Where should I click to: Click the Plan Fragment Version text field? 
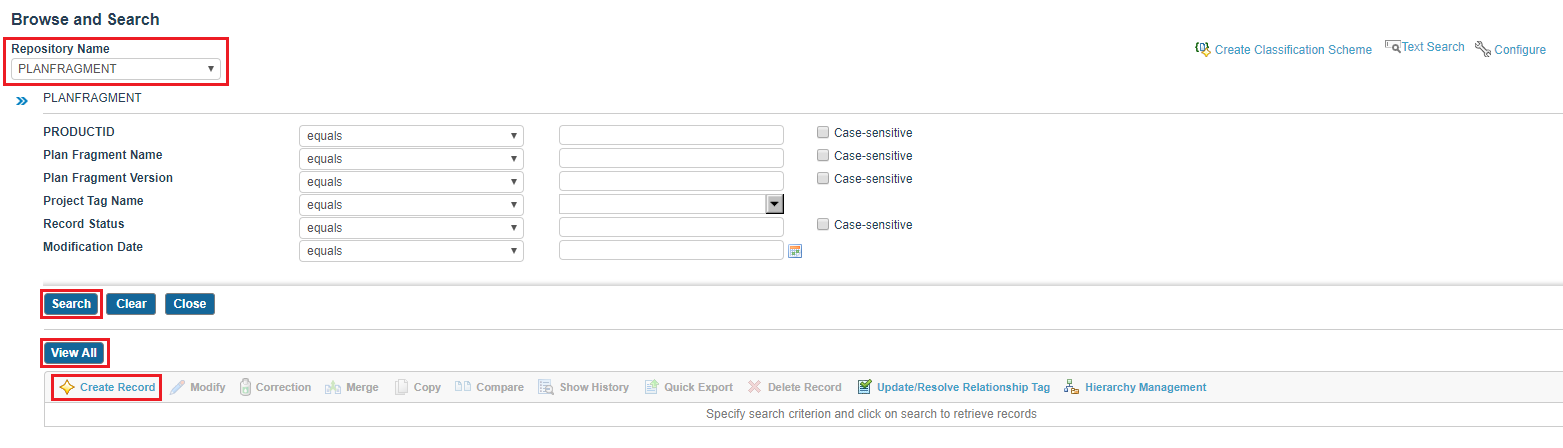671,181
